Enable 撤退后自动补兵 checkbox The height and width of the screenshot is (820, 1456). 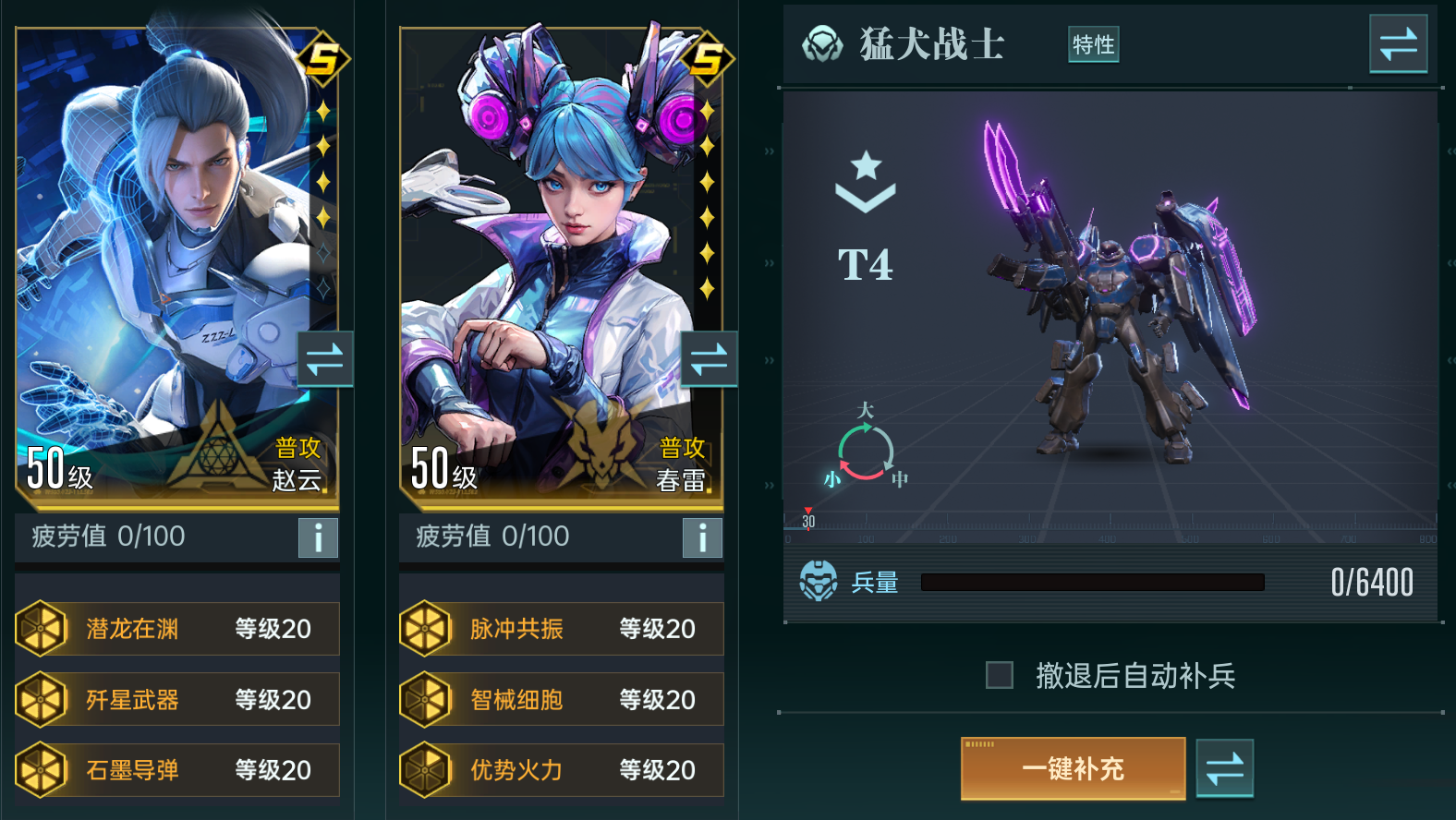1000,675
